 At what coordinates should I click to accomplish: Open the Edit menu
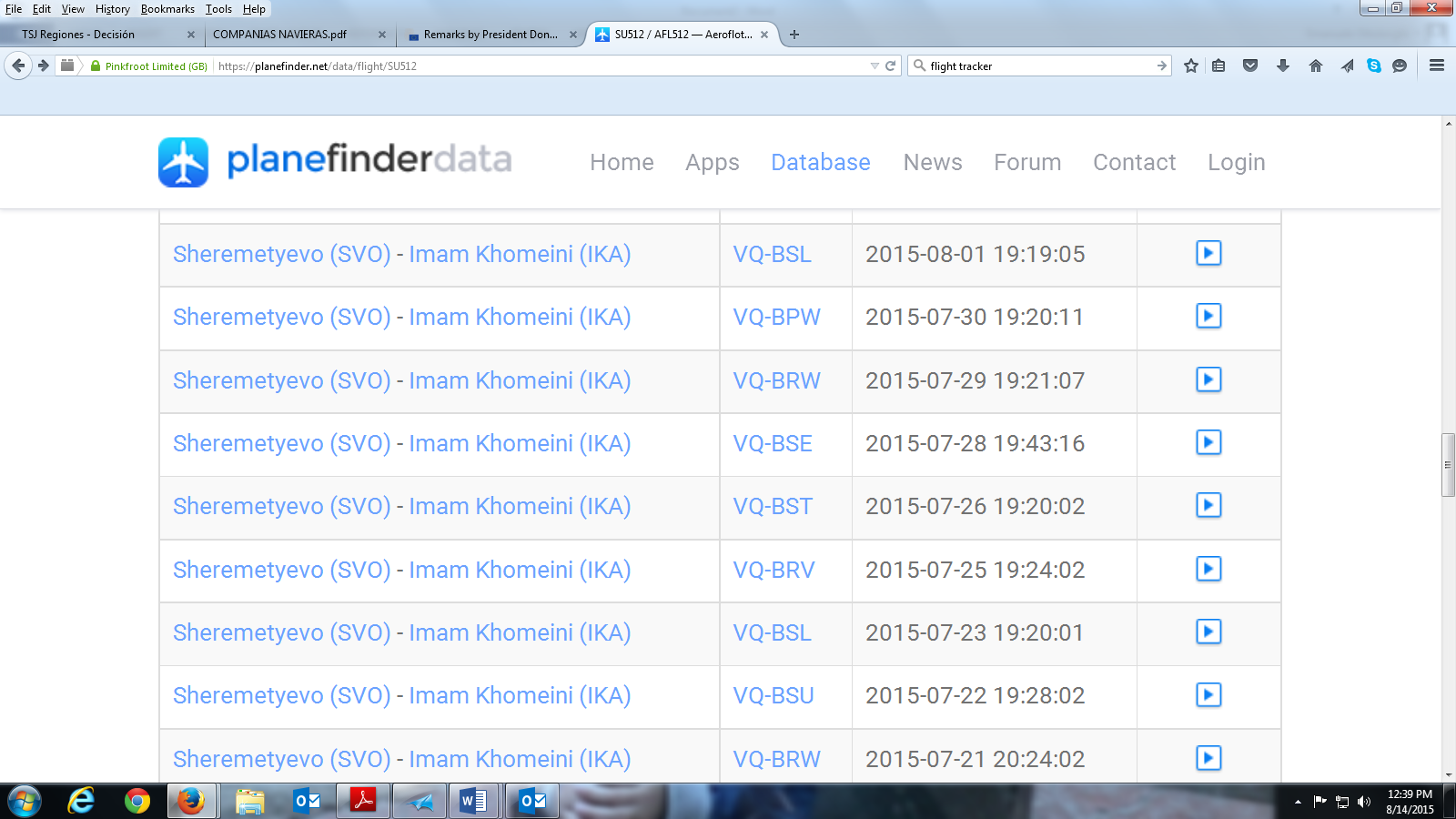(42, 9)
